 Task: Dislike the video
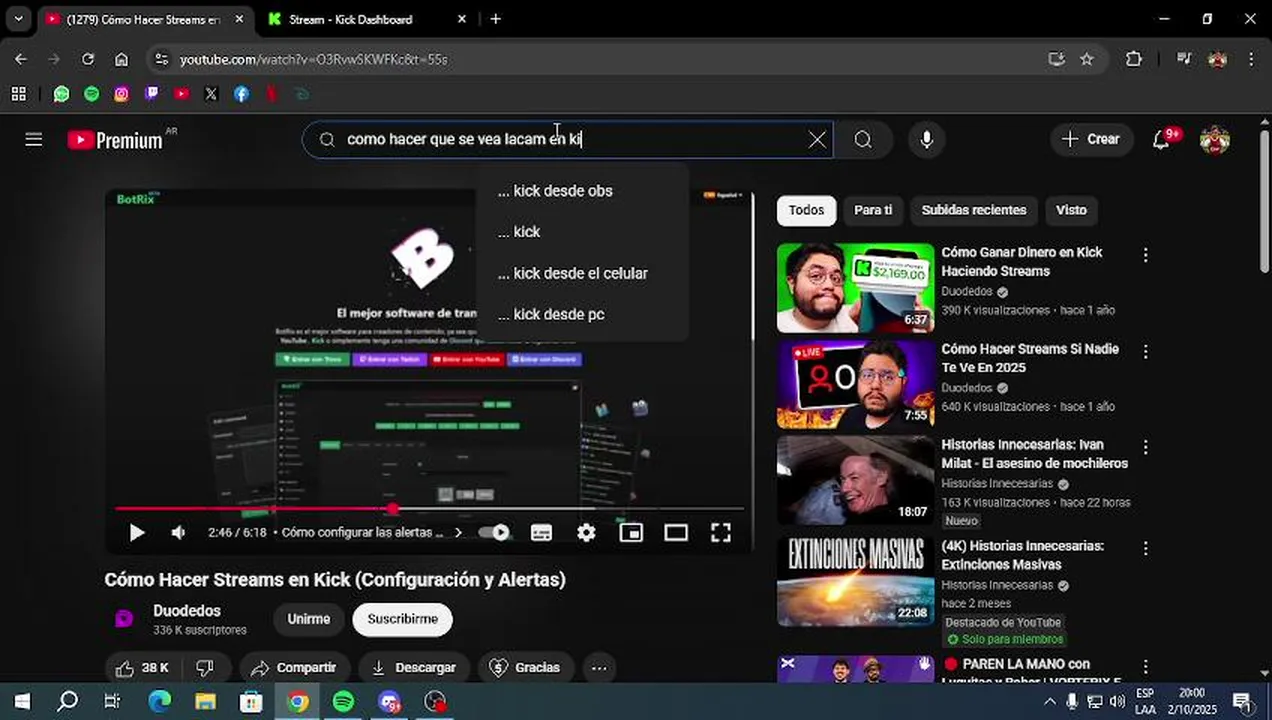click(x=205, y=668)
